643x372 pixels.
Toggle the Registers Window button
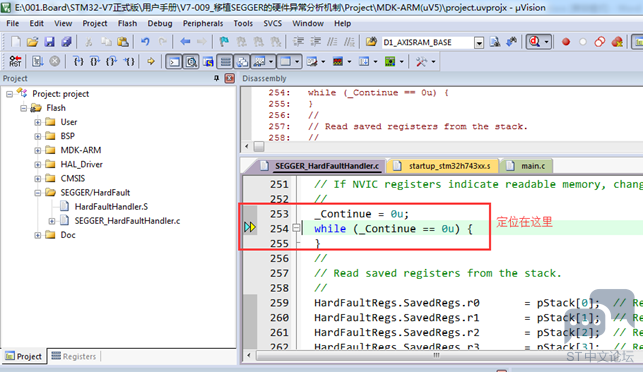click(x=226, y=62)
